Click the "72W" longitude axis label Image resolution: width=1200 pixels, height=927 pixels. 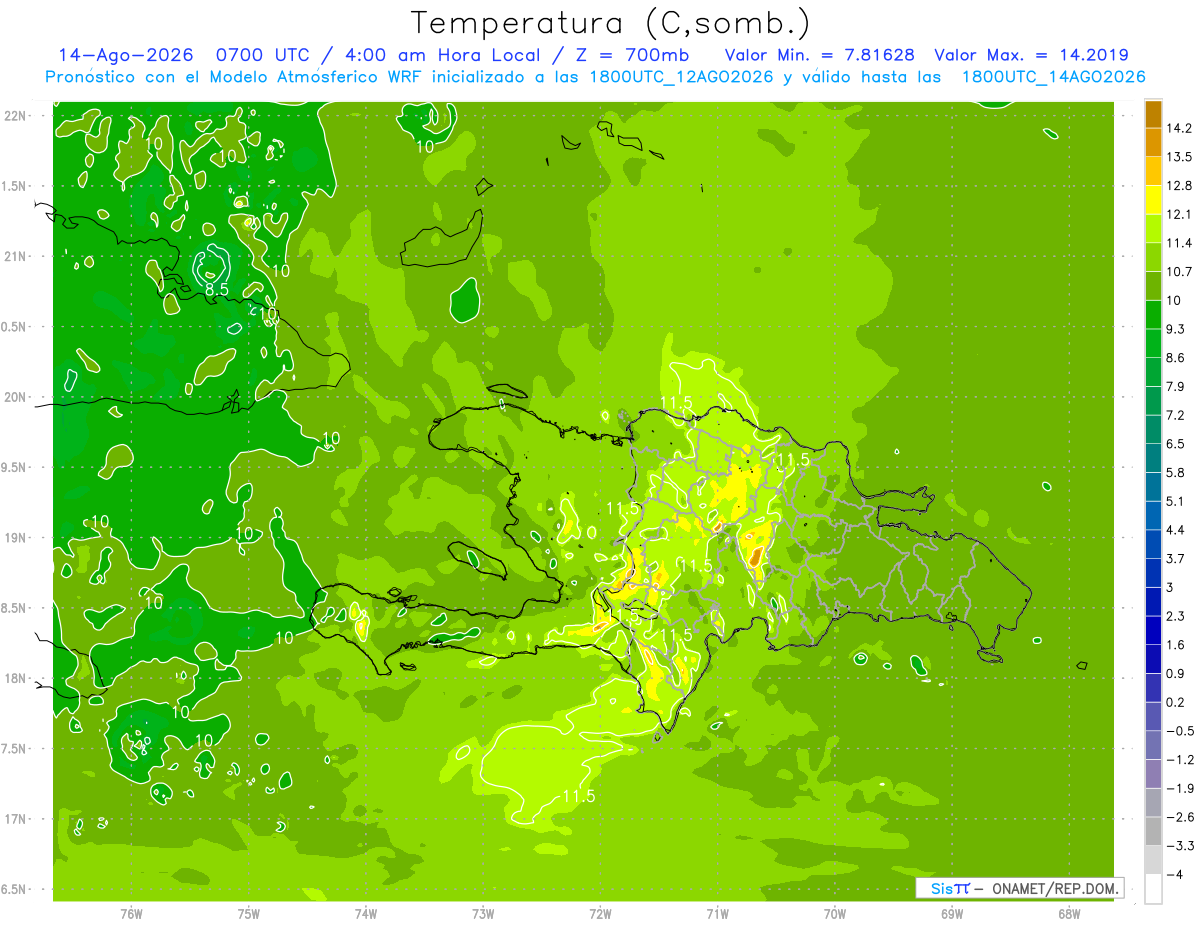(600, 914)
